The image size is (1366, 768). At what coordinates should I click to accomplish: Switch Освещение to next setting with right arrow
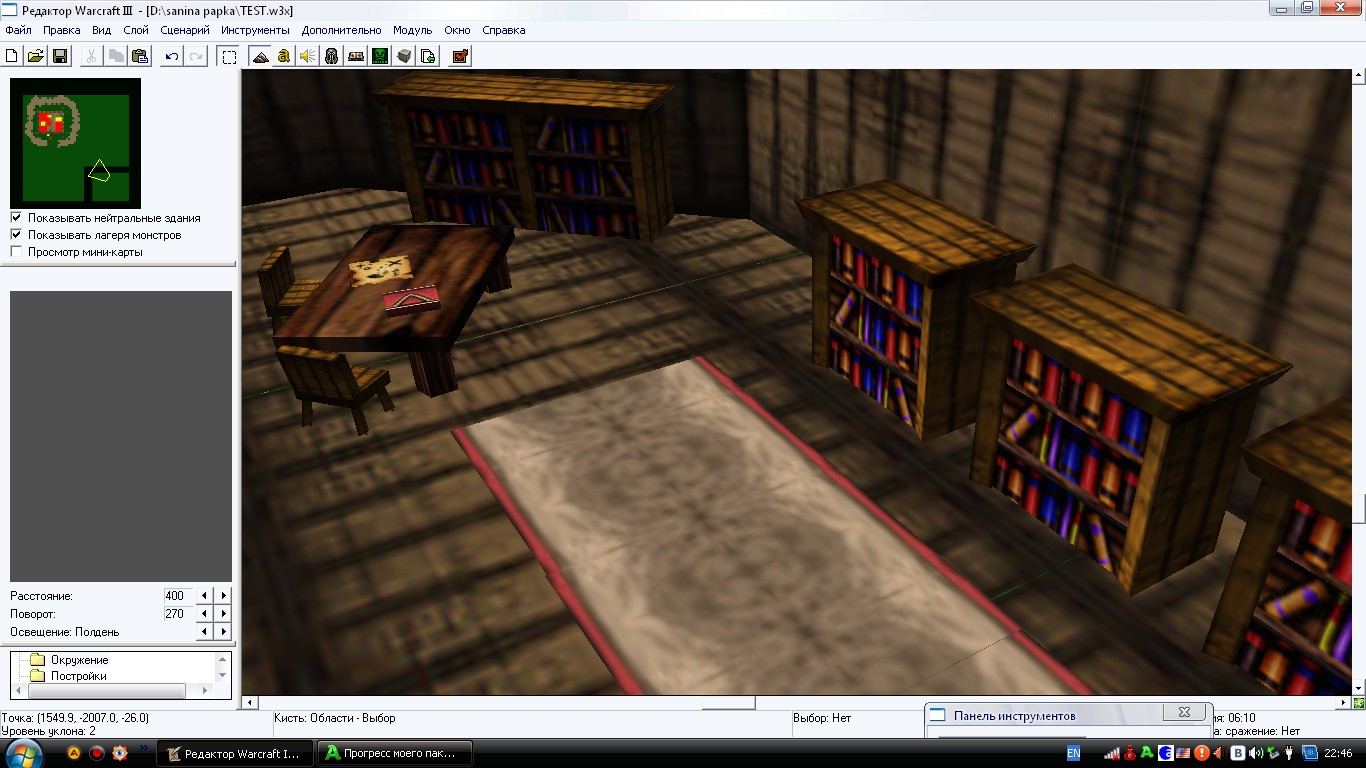(x=224, y=632)
